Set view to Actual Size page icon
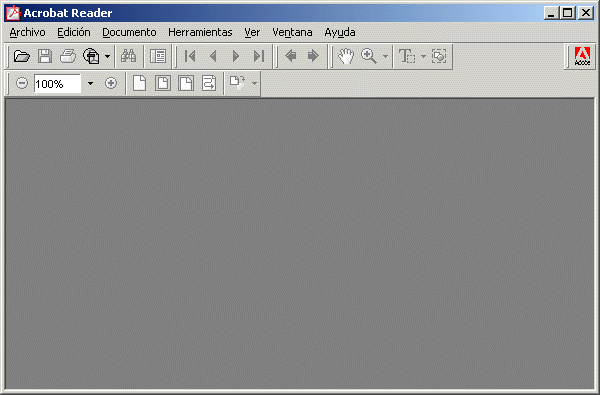600x395 pixels. (140, 83)
